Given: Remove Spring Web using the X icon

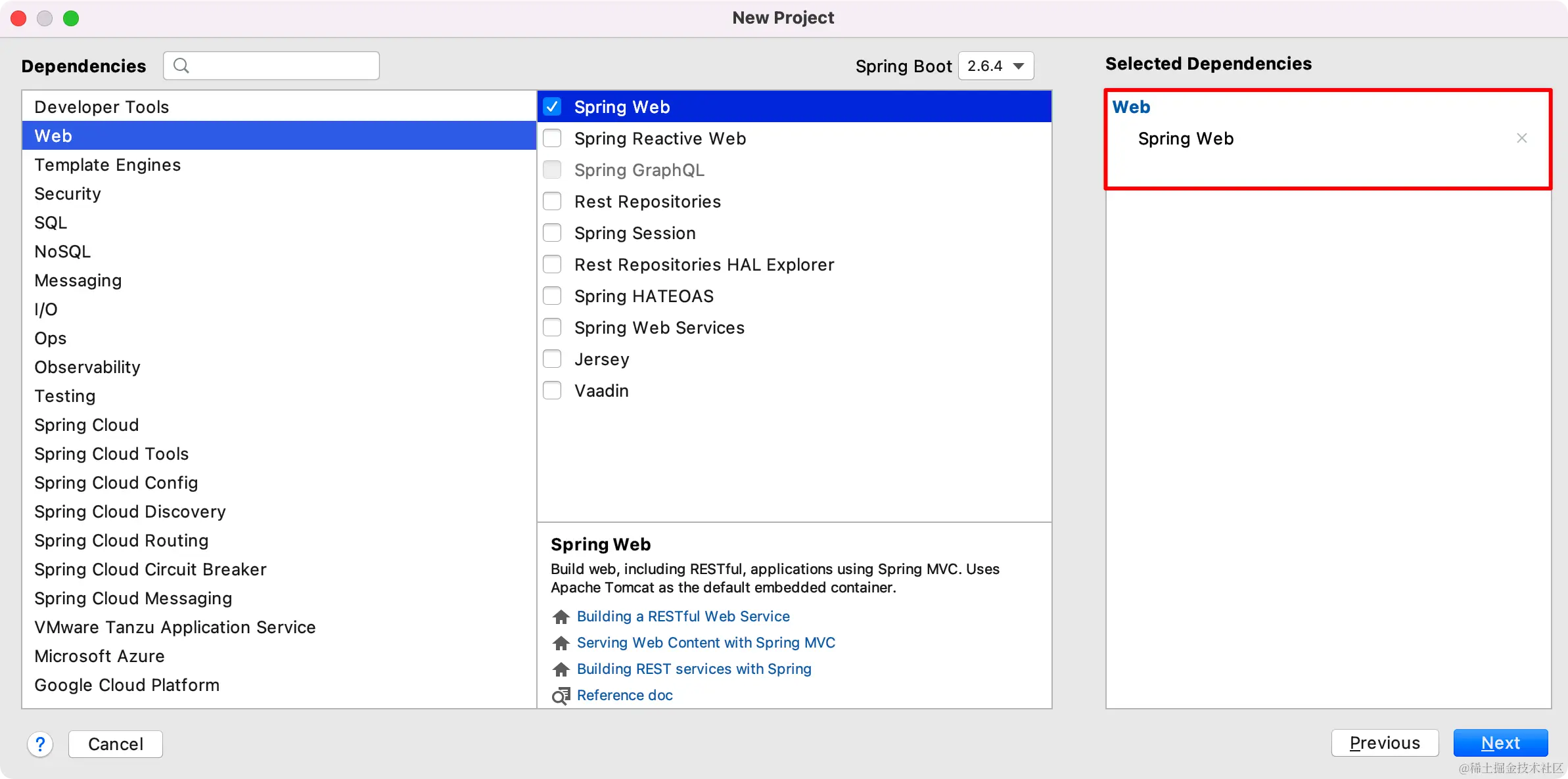Looking at the screenshot, I should click(x=1521, y=138).
